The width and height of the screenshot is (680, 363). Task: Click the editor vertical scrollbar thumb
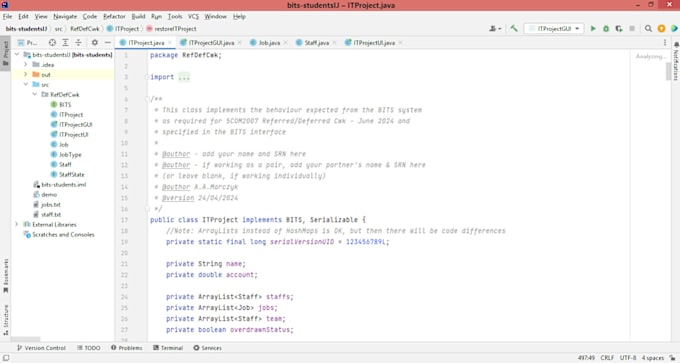[x=669, y=72]
